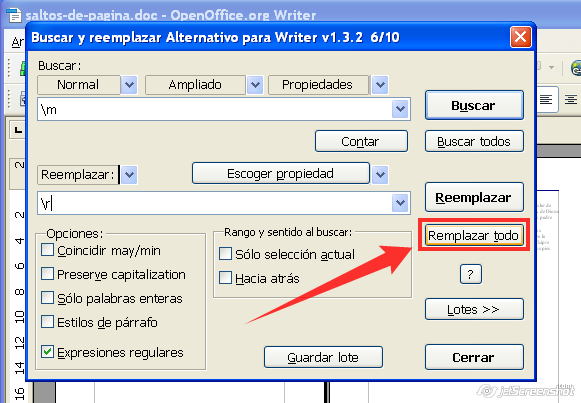Tick Preserve capitalization checkbox

[x=47, y=274]
